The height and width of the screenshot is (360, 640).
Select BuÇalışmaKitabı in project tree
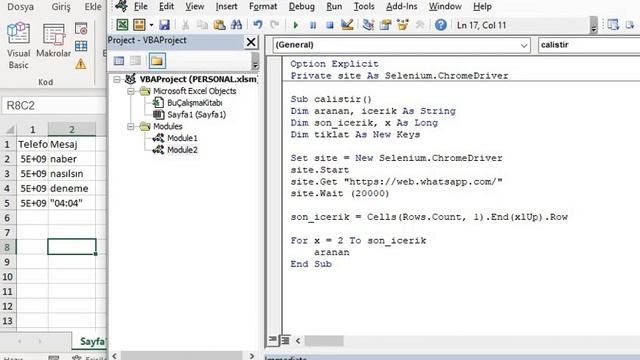[194, 103]
